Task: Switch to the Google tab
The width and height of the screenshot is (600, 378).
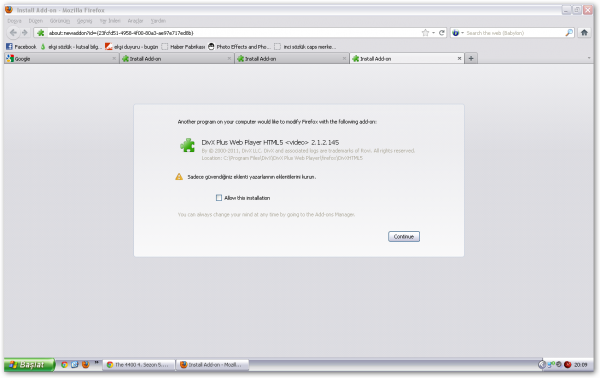Action: 61,59
